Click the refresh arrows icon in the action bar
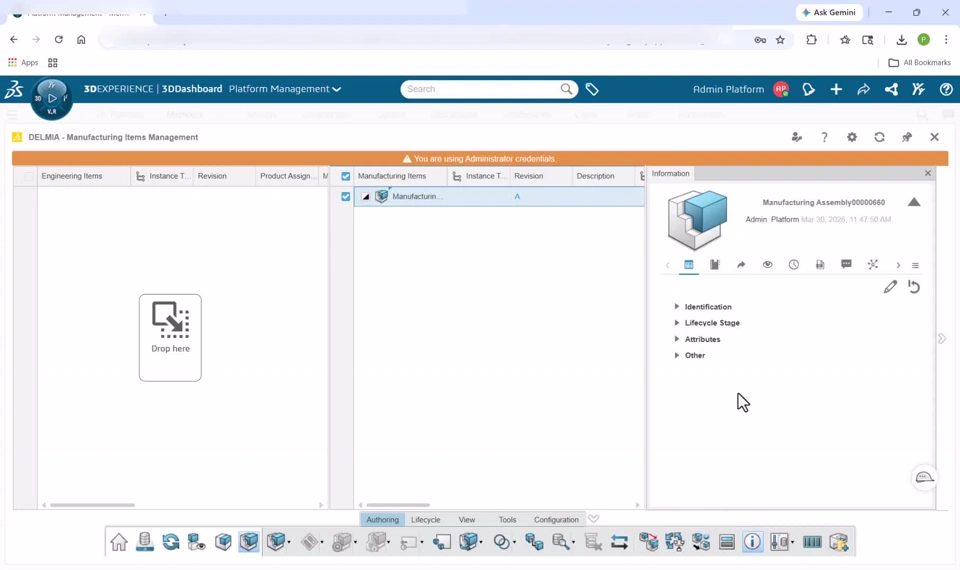 pyautogui.click(x=171, y=542)
